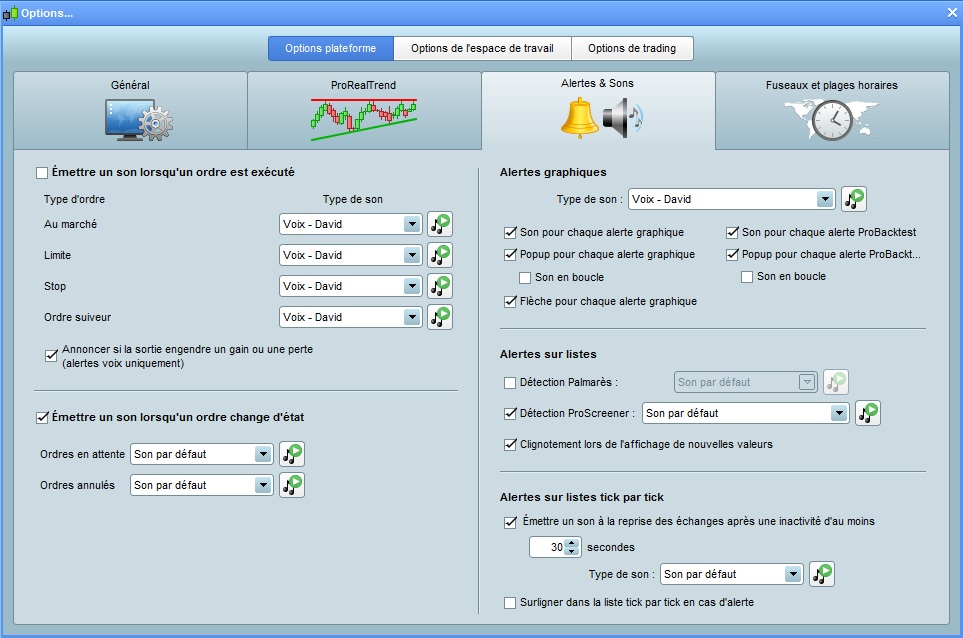Play the sound preview for Au marché

[440, 224]
